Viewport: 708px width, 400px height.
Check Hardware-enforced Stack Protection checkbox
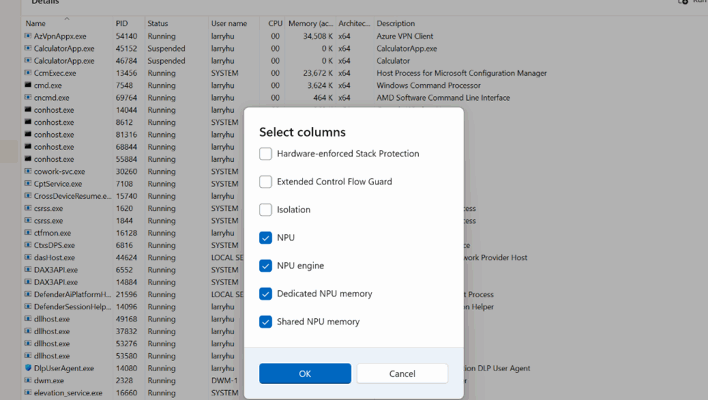coord(266,154)
